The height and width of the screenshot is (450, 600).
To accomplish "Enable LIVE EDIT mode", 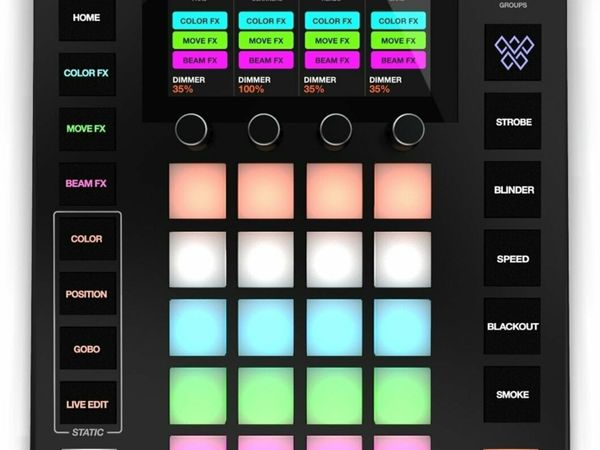I will 87,404.
